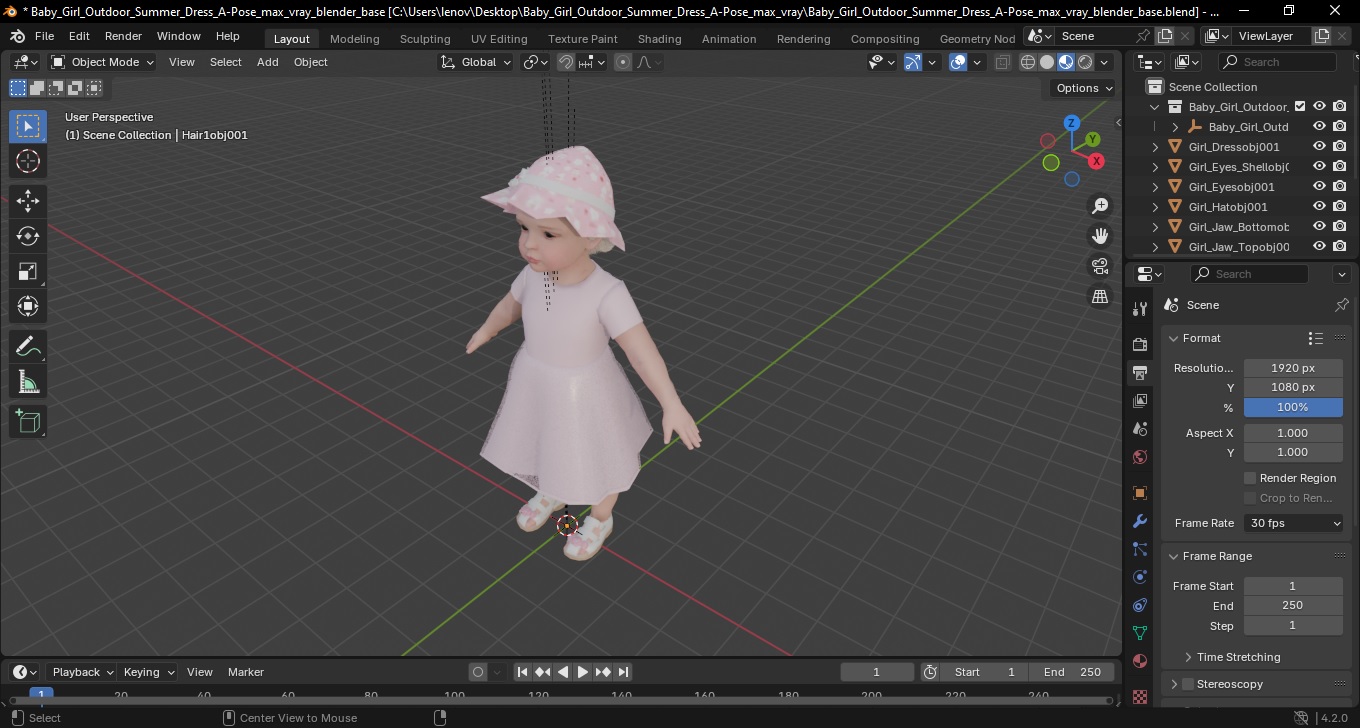Pin the Scene properties panel
The image size is (1360, 728).
[x=1341, y=305]
